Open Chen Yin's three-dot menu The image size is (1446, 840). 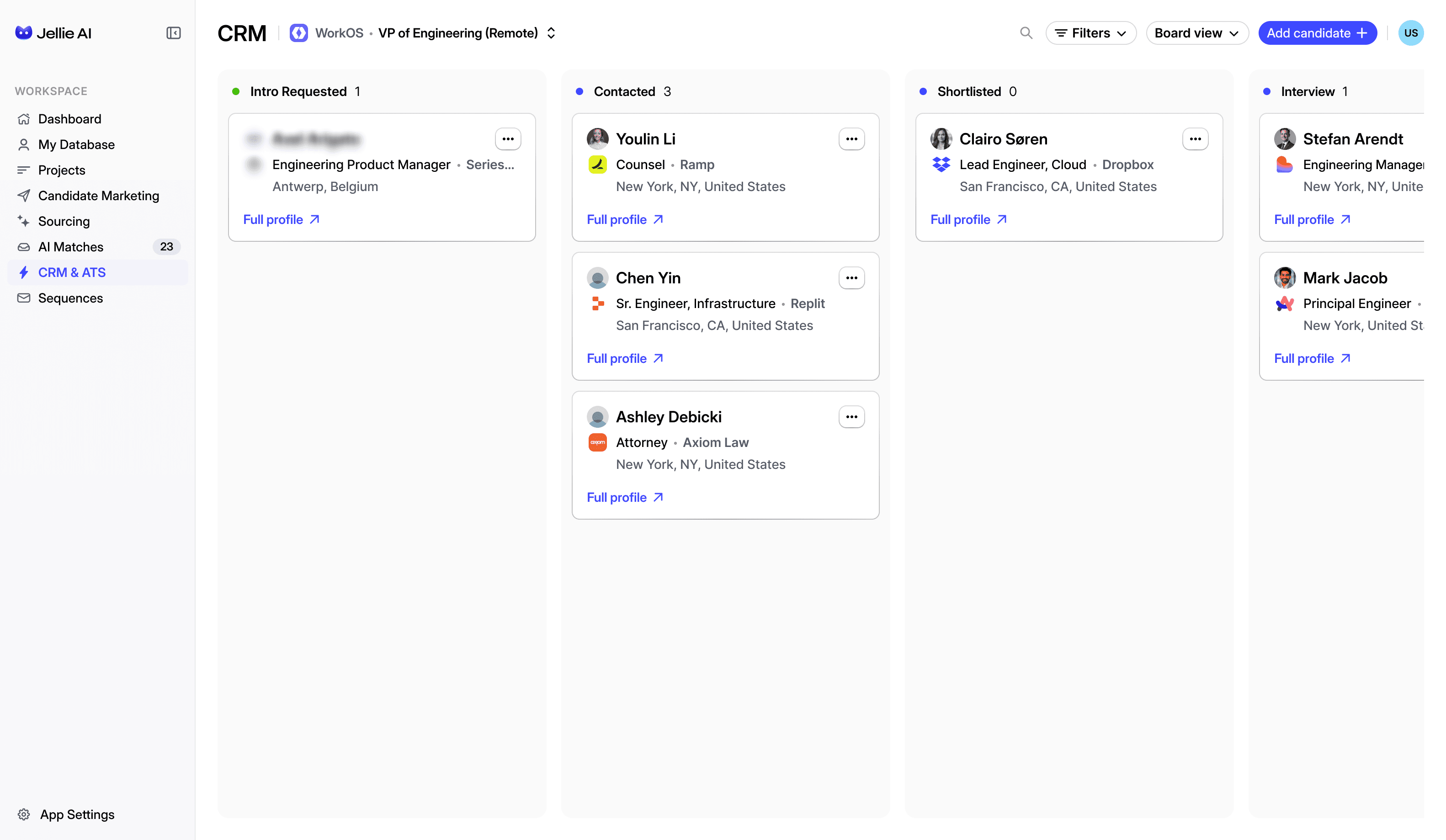[x=851, y=278]
